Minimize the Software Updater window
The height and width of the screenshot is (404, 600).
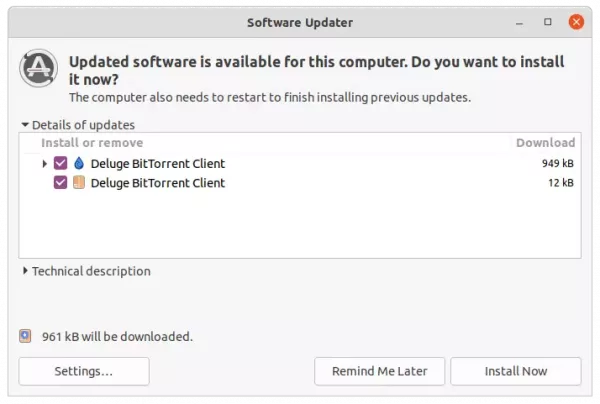(x=519, y=23)
